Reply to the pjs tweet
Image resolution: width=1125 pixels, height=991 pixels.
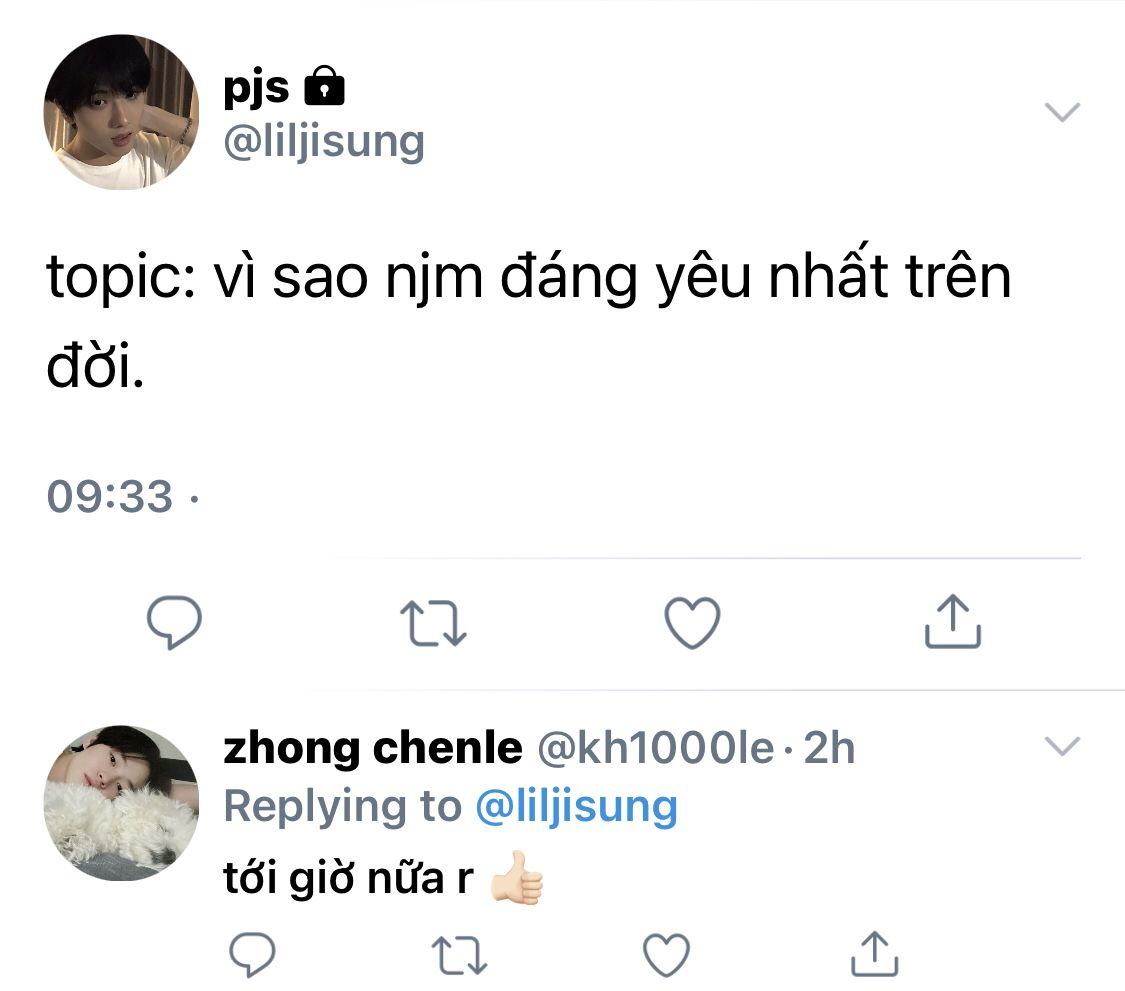pos(175,622)
